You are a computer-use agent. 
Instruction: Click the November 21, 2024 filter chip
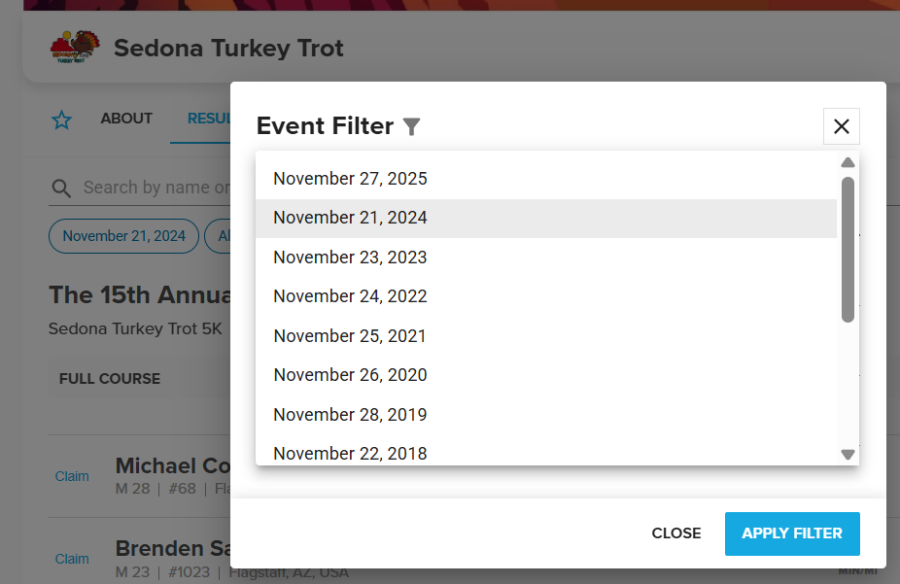tap(124, 236)
